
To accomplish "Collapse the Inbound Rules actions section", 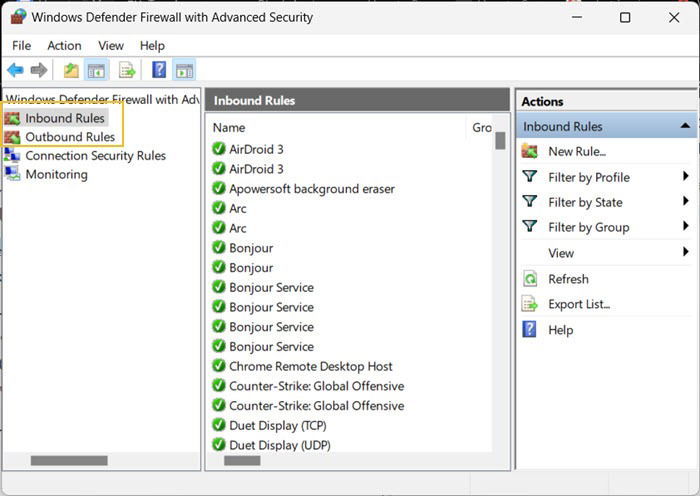I will (685, 126).
